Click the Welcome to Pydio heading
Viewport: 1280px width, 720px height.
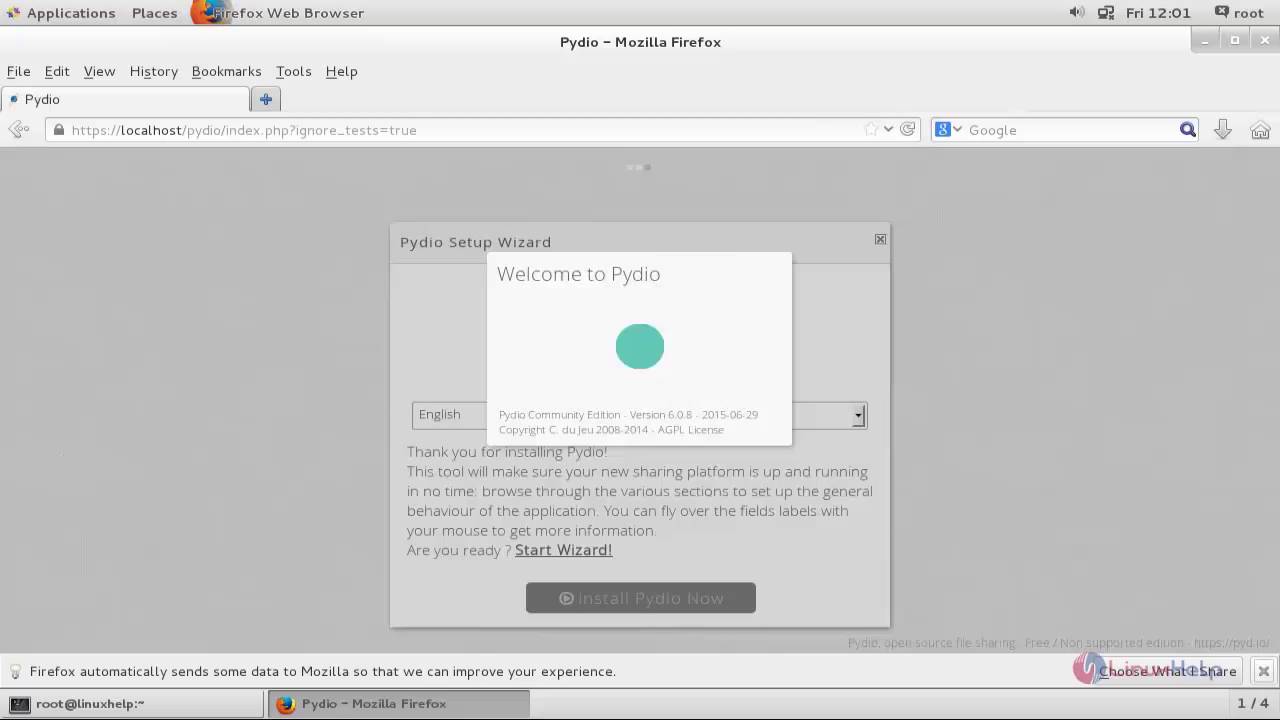coord(578,274)
